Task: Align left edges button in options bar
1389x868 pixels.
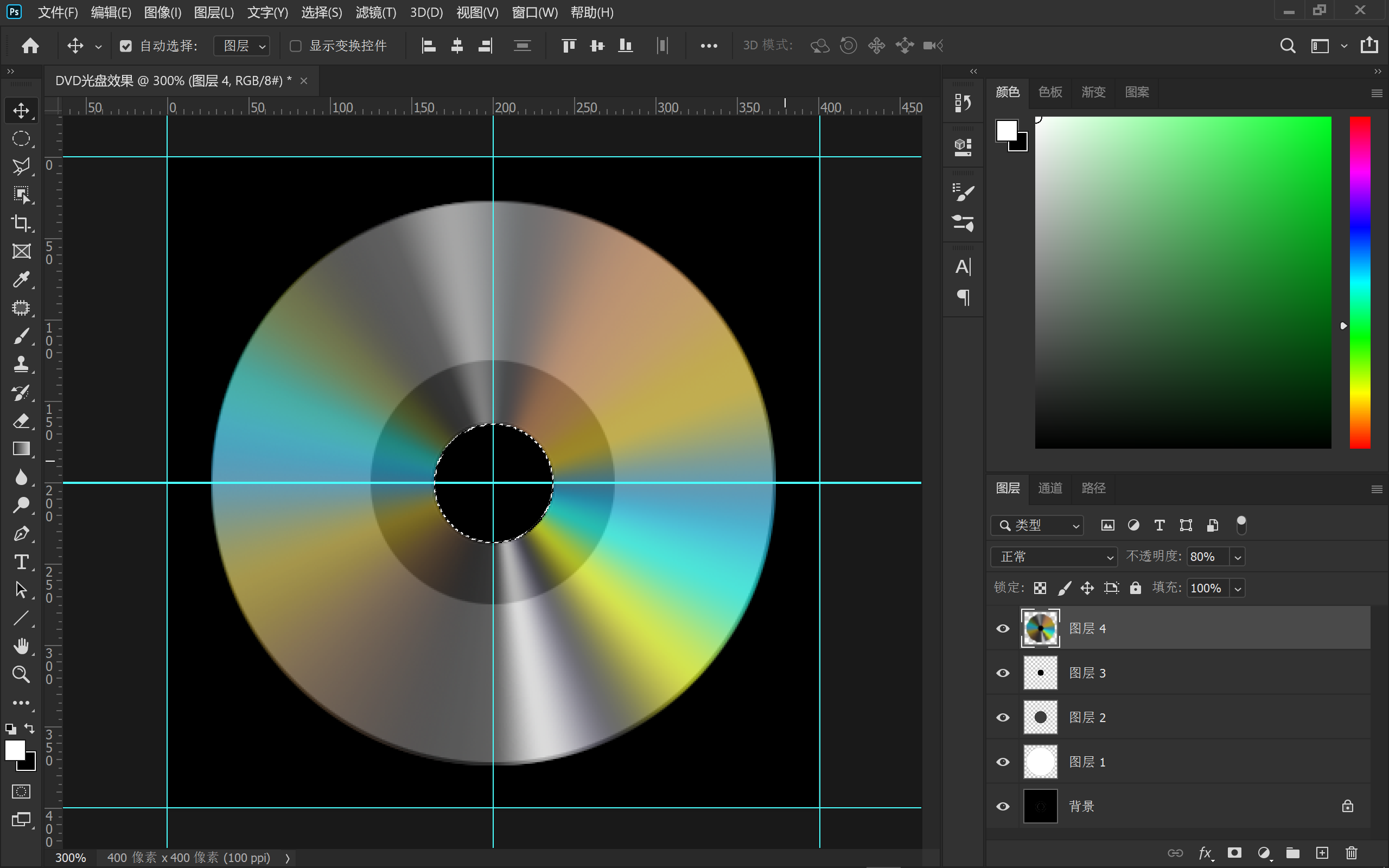Action: (x=428, y=46)
